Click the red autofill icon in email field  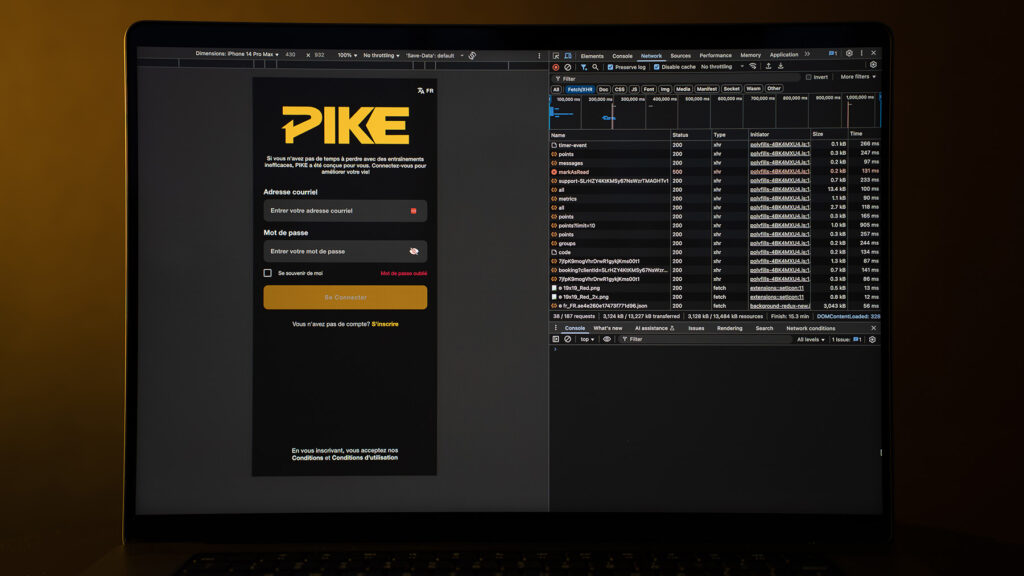point(413,211)
